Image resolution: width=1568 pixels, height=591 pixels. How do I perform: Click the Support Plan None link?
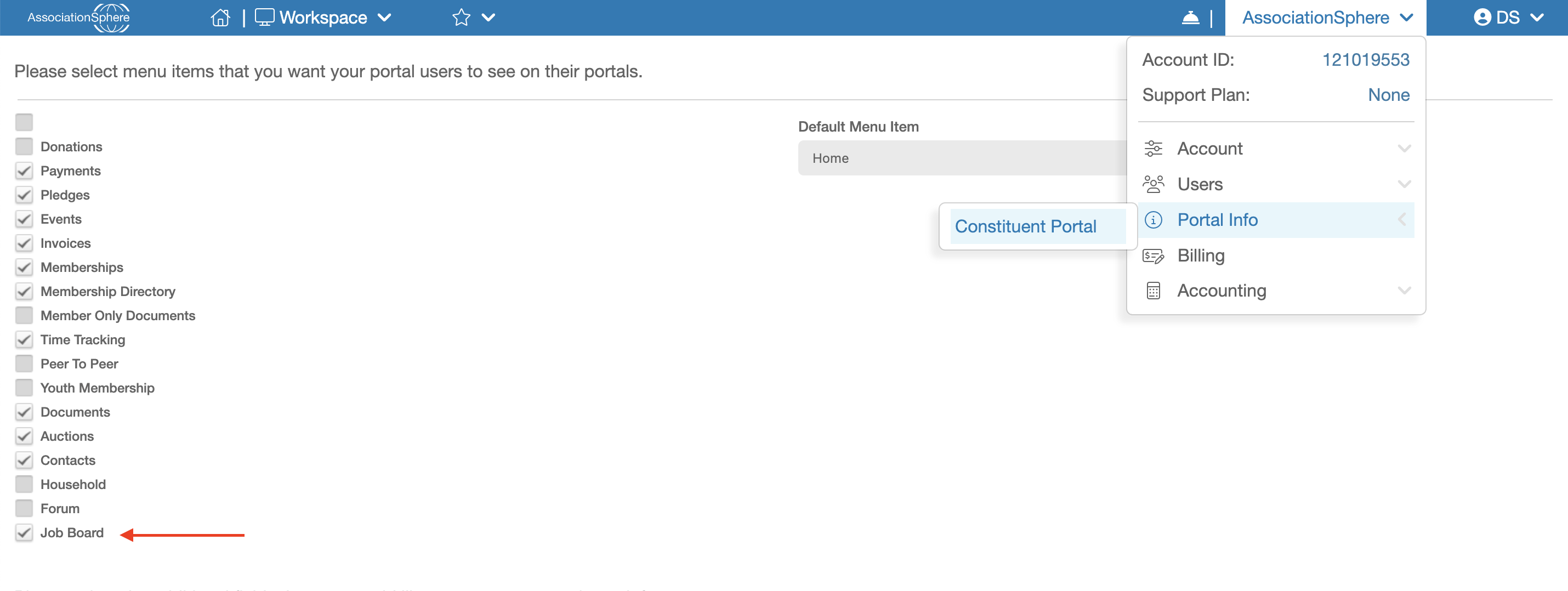pyautogui.click(x=1388, y=95)
